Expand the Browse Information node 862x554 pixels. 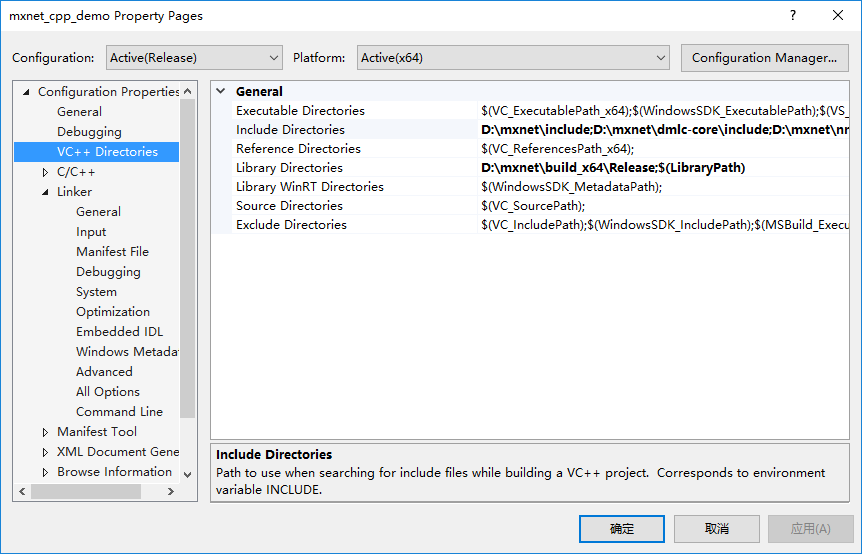click(45, 472)
